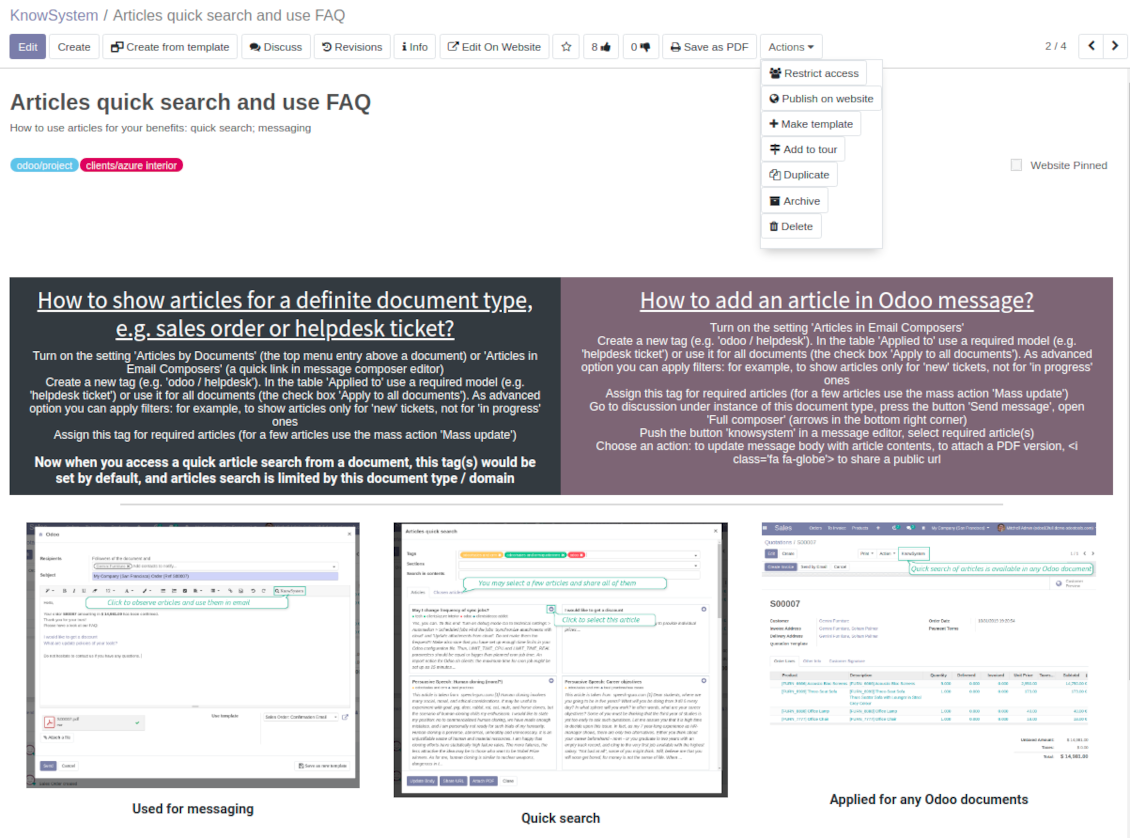Open KnowSystem breadcrumb link
Screen dimensions: 1130x838
(x=54, y=15)
